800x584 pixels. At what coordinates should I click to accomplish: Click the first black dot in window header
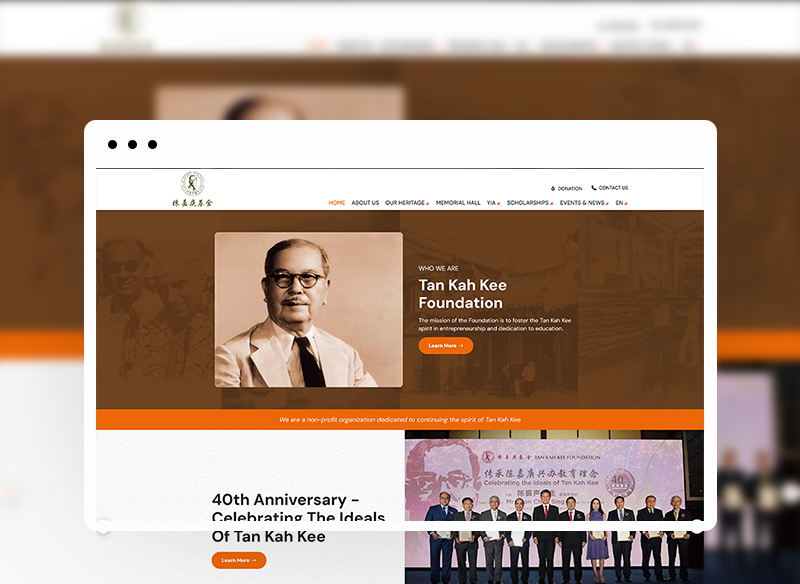(x=112, y=144)
